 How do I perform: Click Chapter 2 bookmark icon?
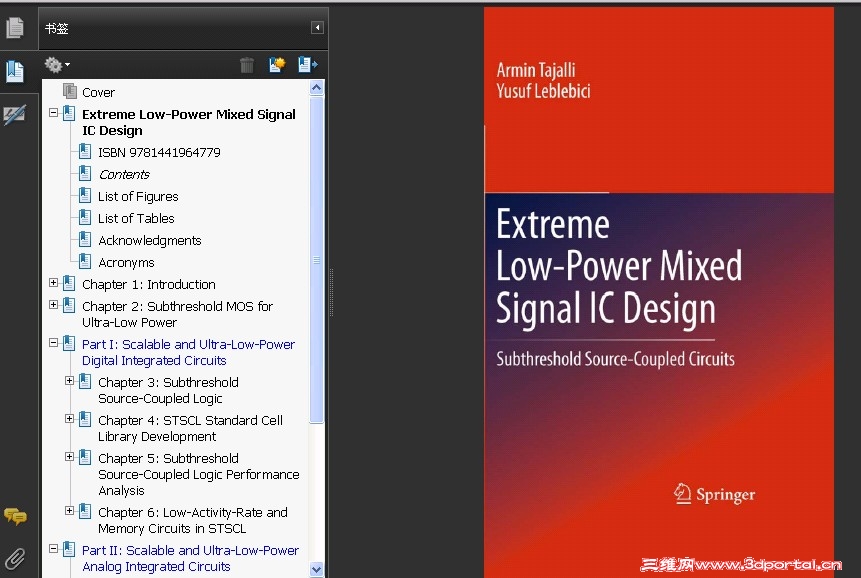click(x=69, y=305)
